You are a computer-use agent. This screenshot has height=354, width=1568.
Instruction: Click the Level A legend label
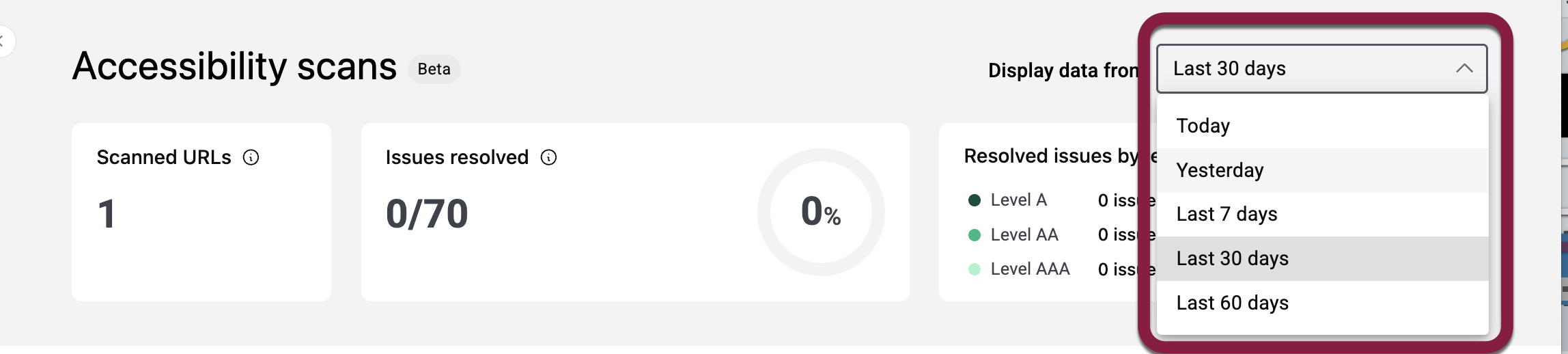click(x=1018, y=200)
